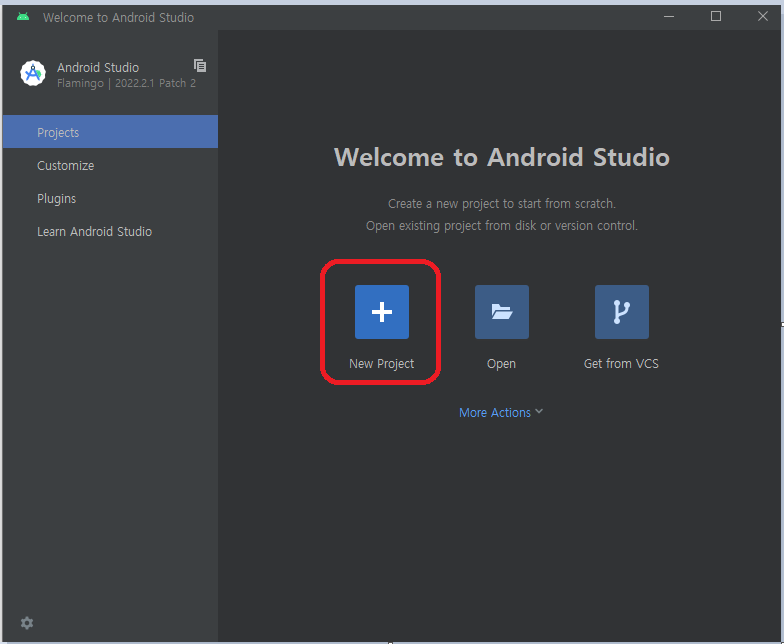Click the New Project label
The image size is (784, 644).
click(382, 364)
